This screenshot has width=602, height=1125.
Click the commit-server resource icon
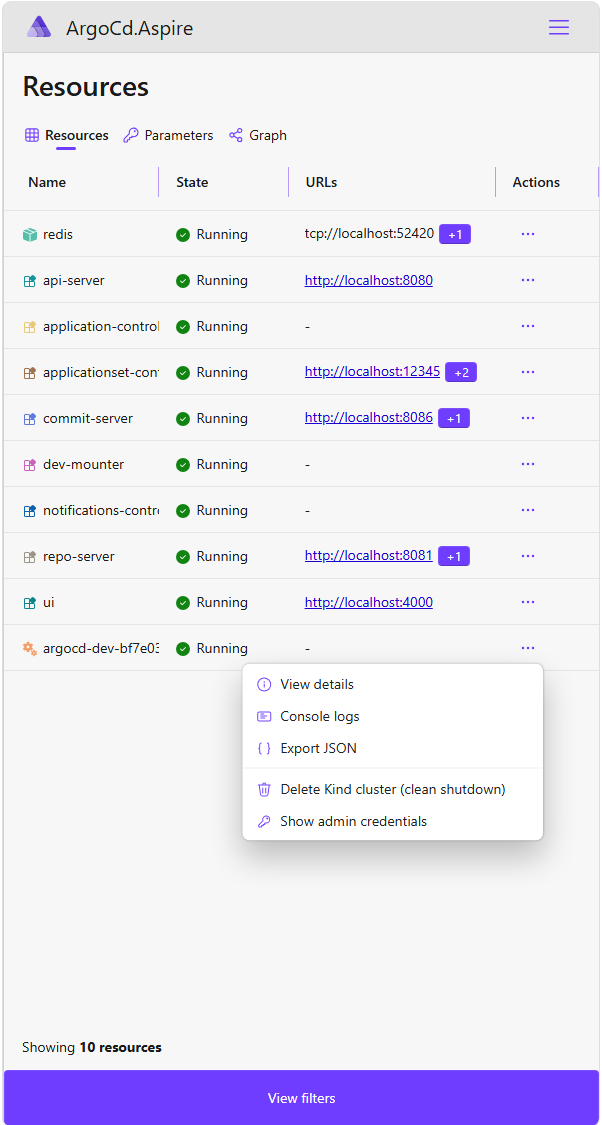click(29, 418)
